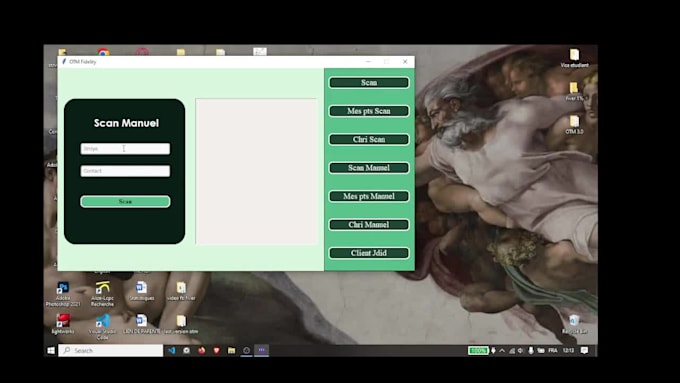
Task: Open Adobe Photoshop 2021 desktop shortcut
Action: pos(63,294)
